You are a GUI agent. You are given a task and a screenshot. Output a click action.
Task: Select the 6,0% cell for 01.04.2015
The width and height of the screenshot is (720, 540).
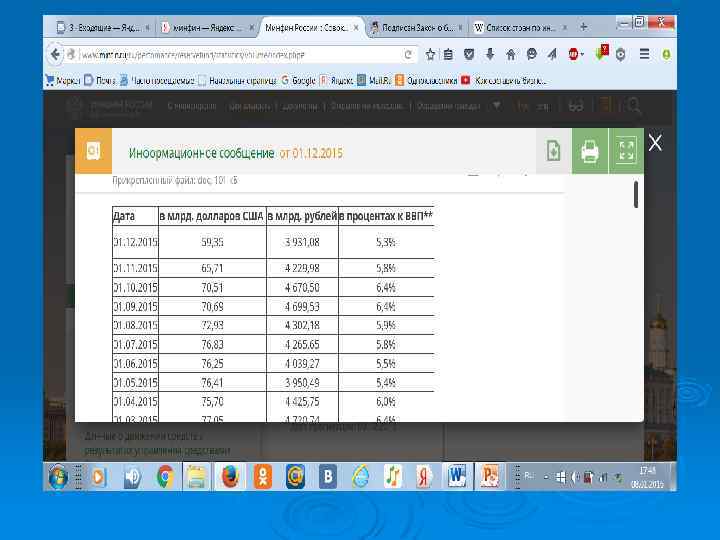(x=386, y=401)
